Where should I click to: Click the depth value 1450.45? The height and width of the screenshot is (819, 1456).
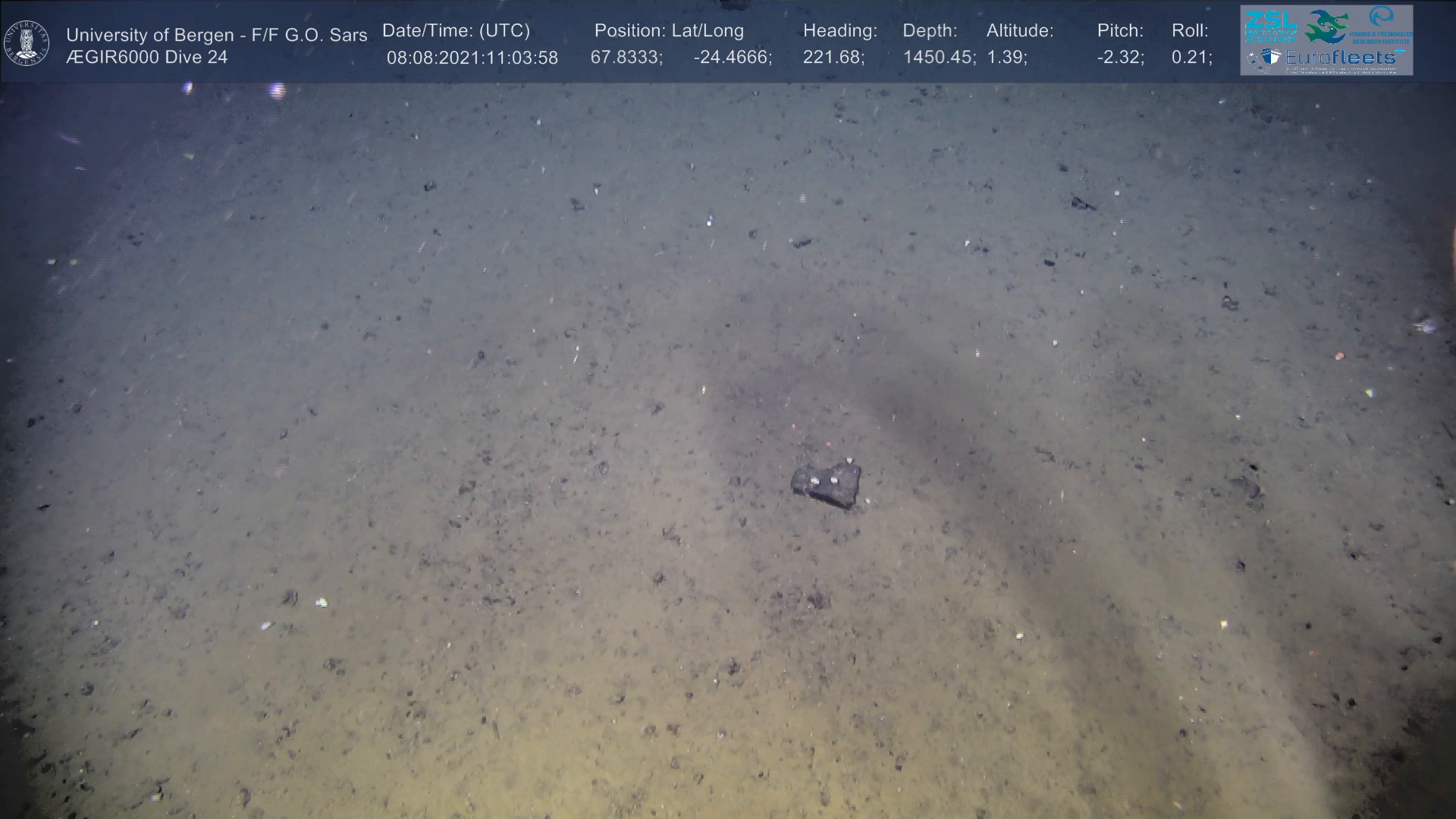pyautogui.click(x=938, y=58)
